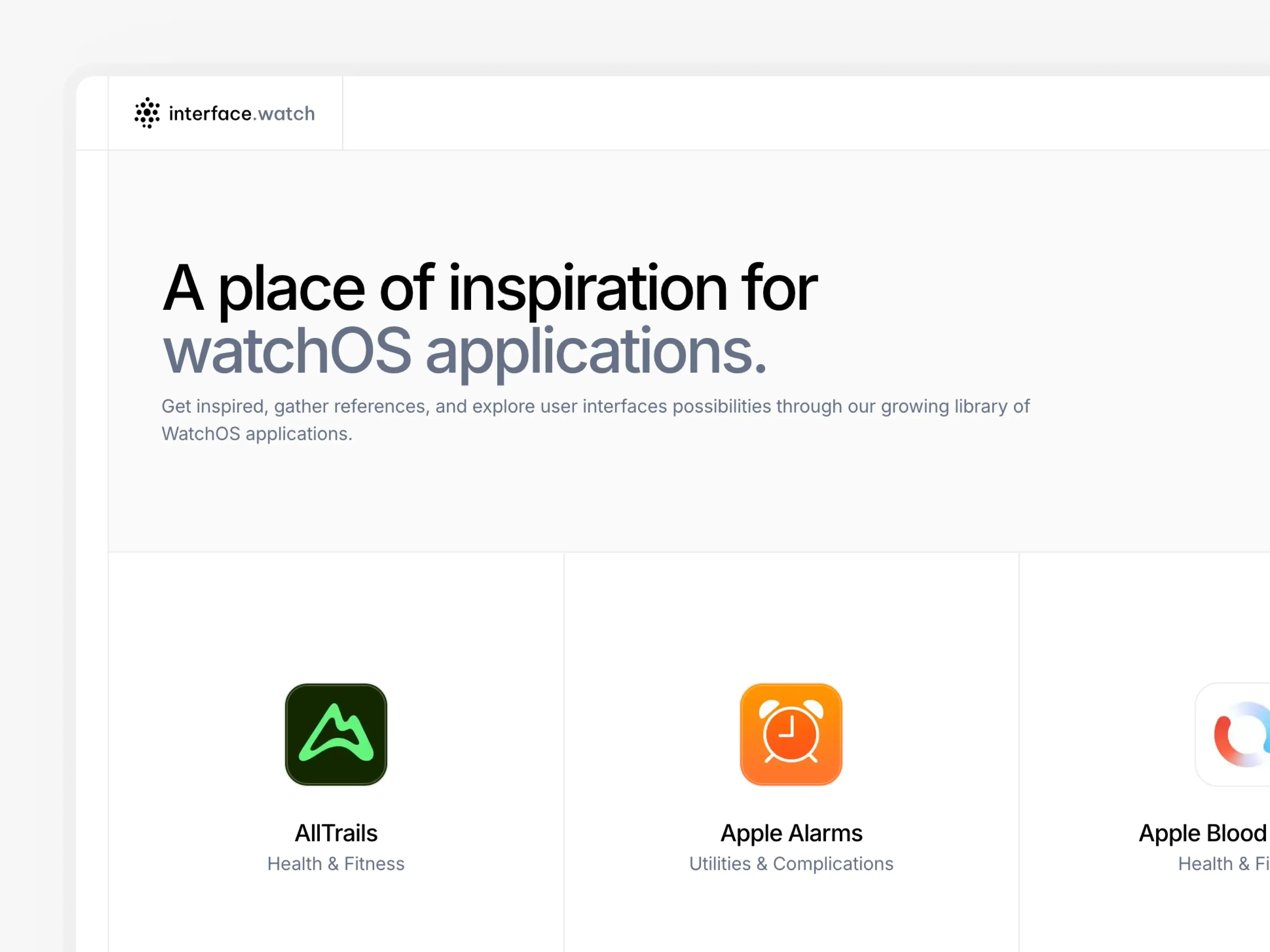Click the empty header bar right of logo
The image size is (1270, 952).
pyautogui.click(x=804, y=113)
